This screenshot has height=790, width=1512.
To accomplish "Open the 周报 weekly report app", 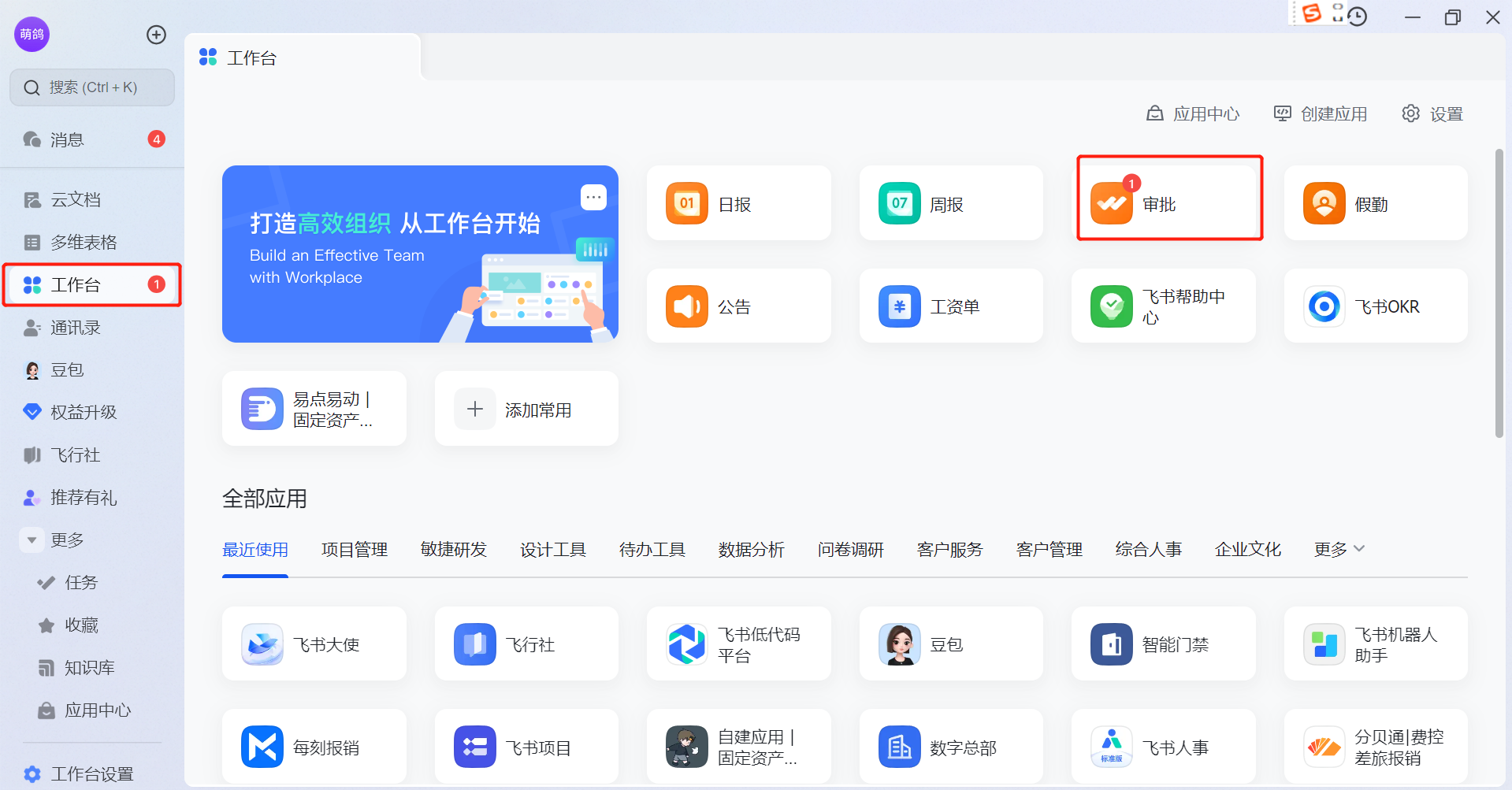I will coord(951,203).
